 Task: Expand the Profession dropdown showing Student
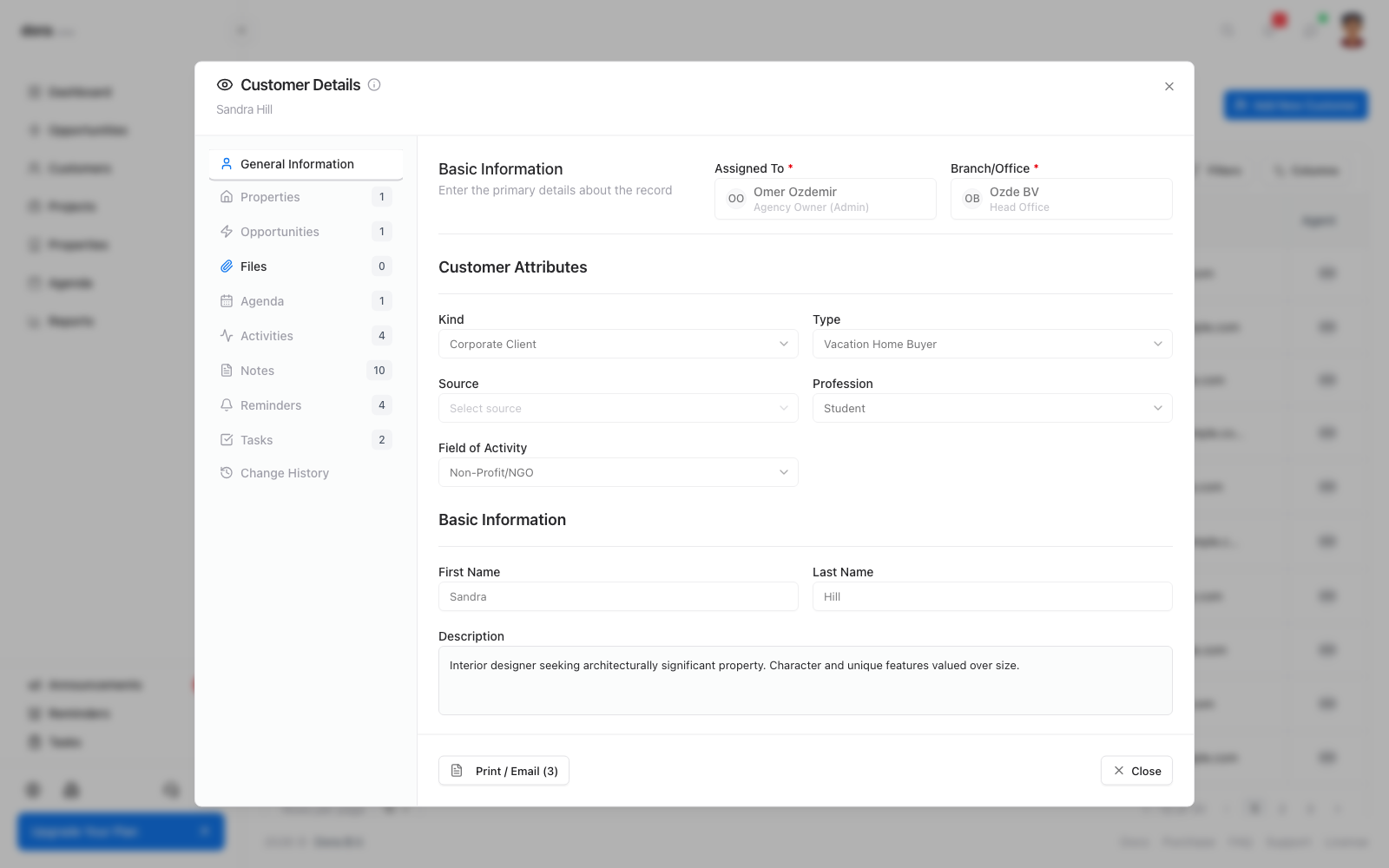coord(992,408)
